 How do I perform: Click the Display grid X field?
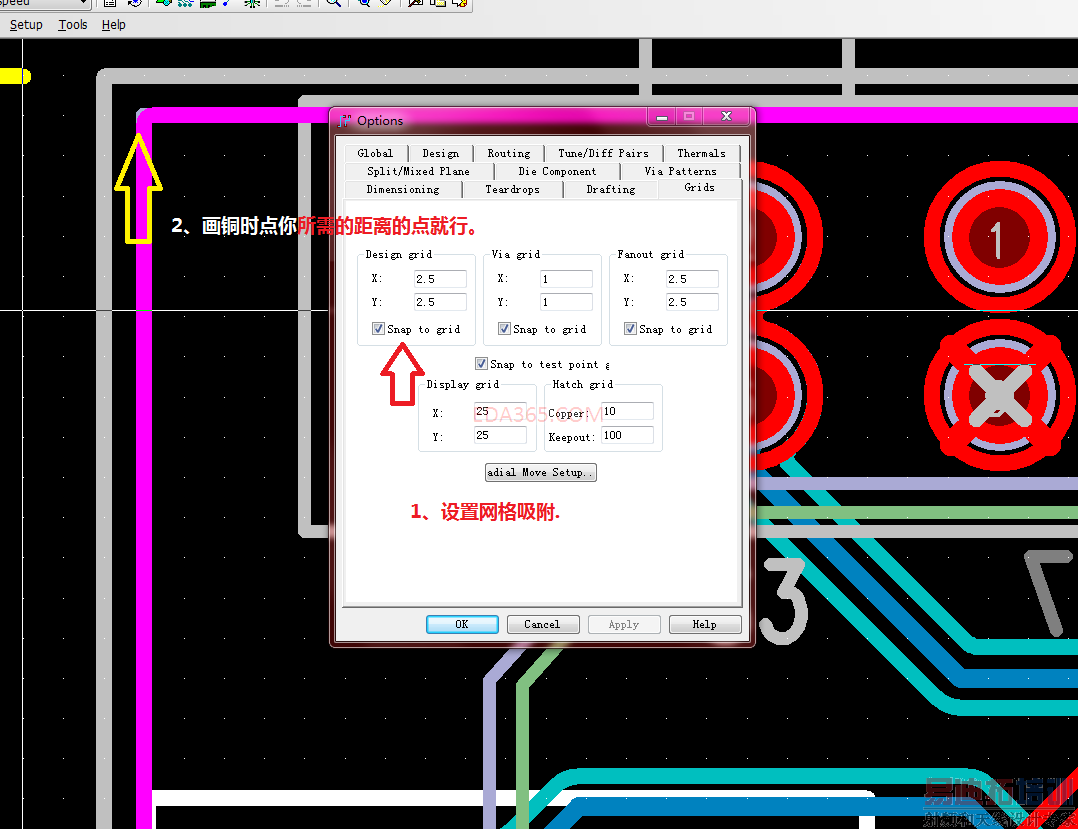pos(500,412)
